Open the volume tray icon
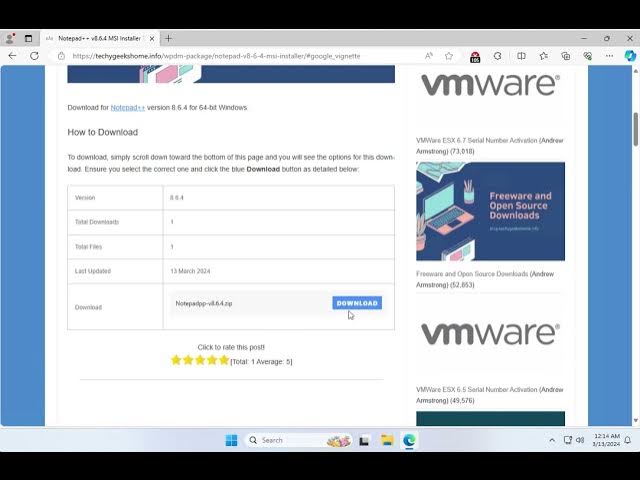The width and height of the screenshot is (640, 480). (x=580, y=440)
